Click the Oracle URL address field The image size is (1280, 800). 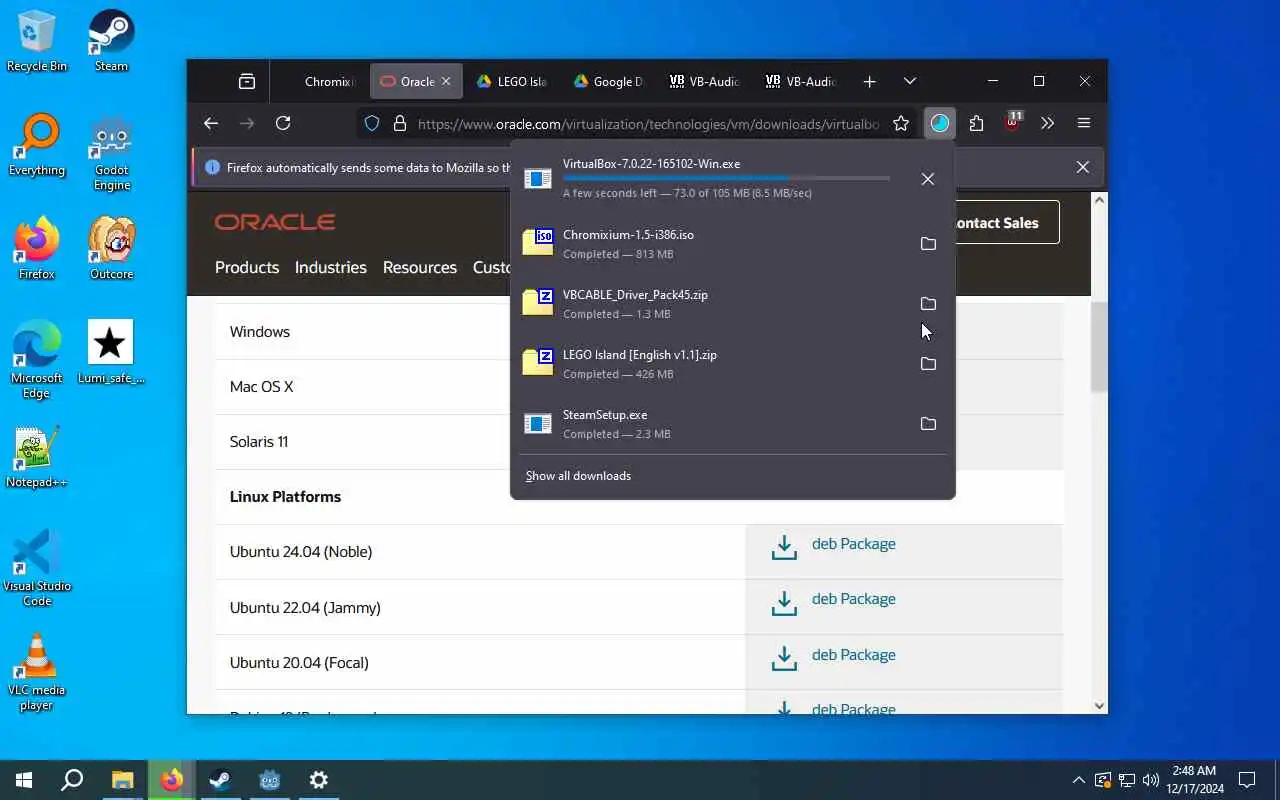648,124
